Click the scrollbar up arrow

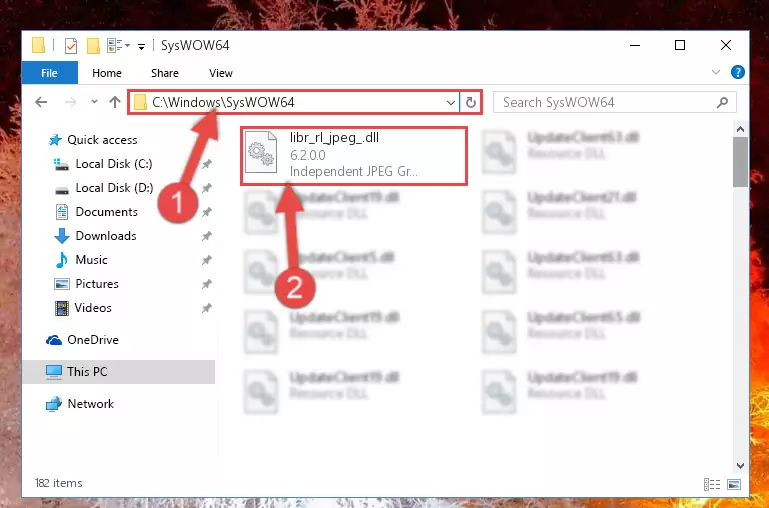[x=741, y=129]
